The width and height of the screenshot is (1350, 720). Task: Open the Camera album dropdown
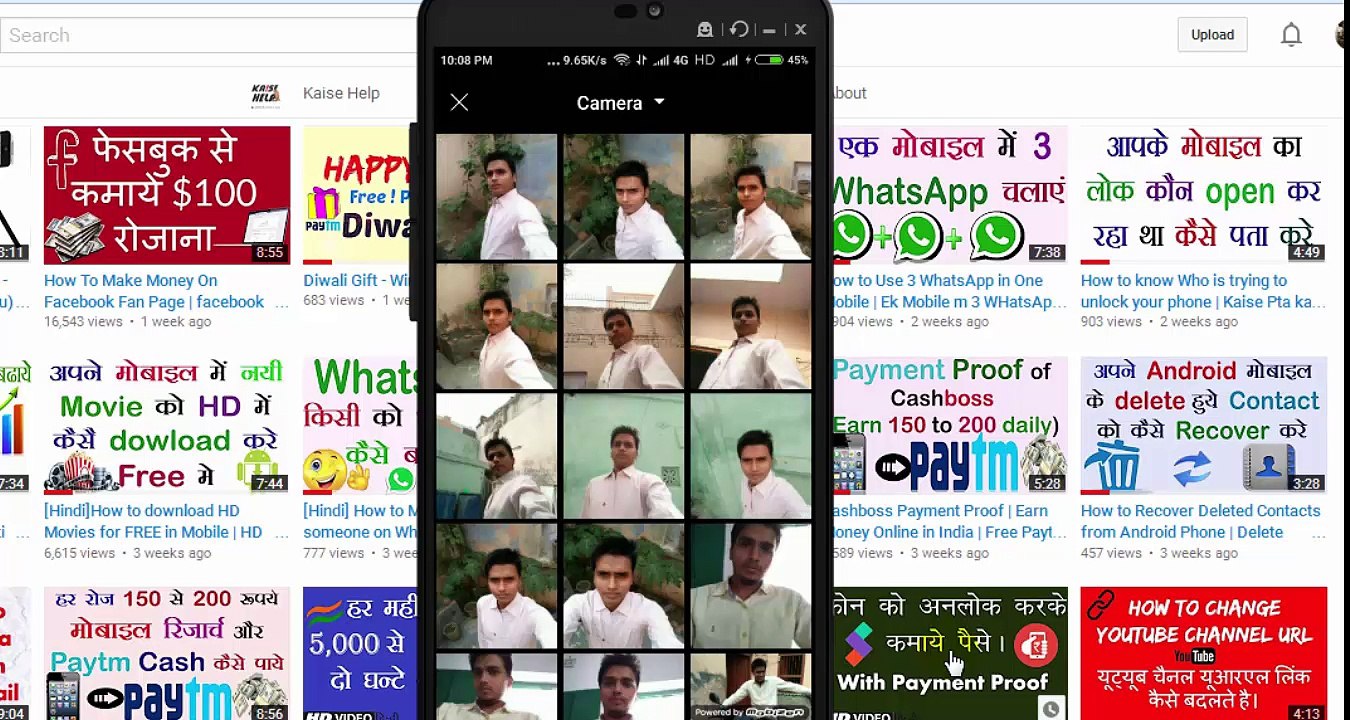pyautogui.click(x=620, y=103)
